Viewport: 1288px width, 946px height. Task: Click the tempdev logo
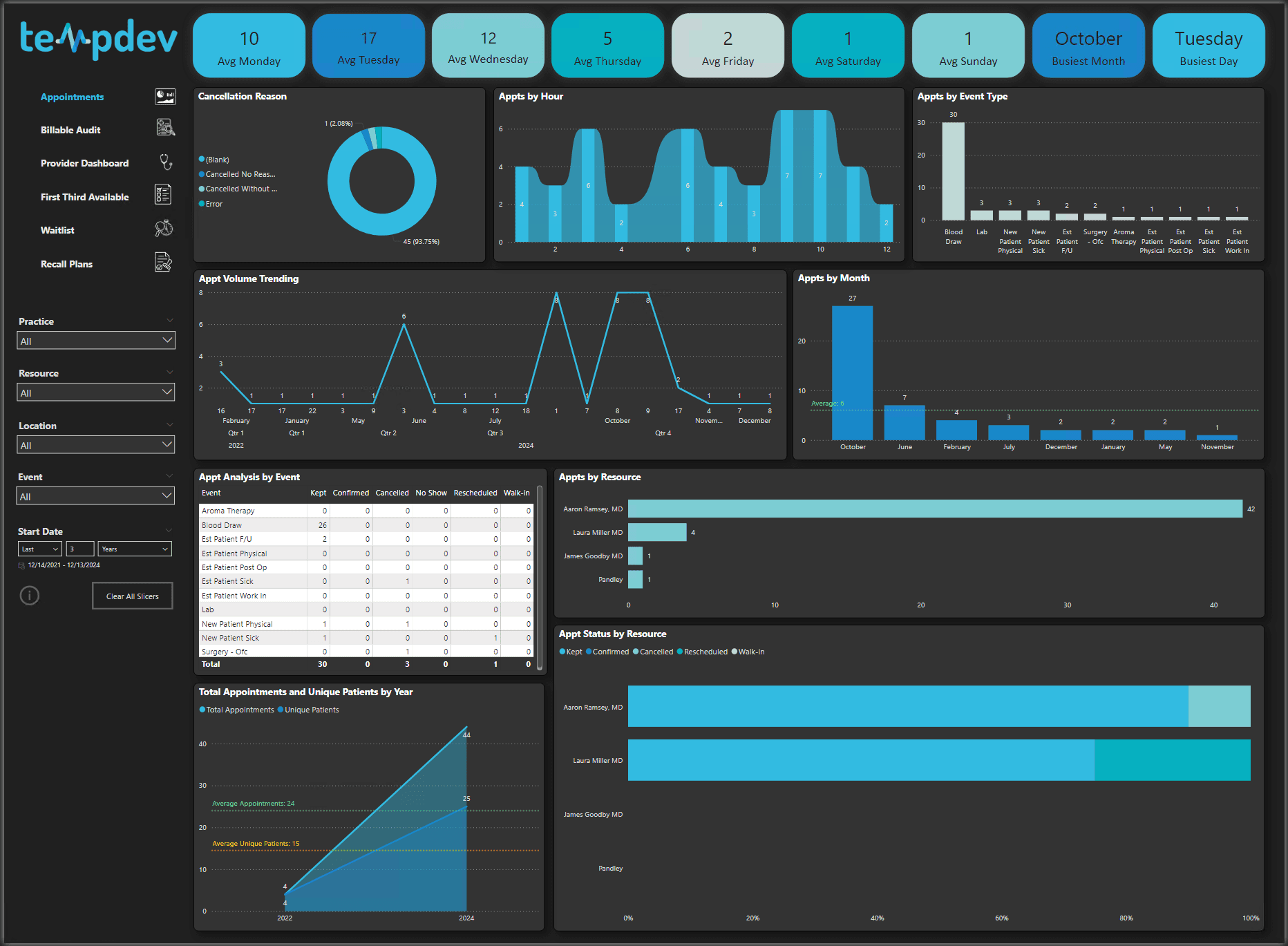coord(99,39)
